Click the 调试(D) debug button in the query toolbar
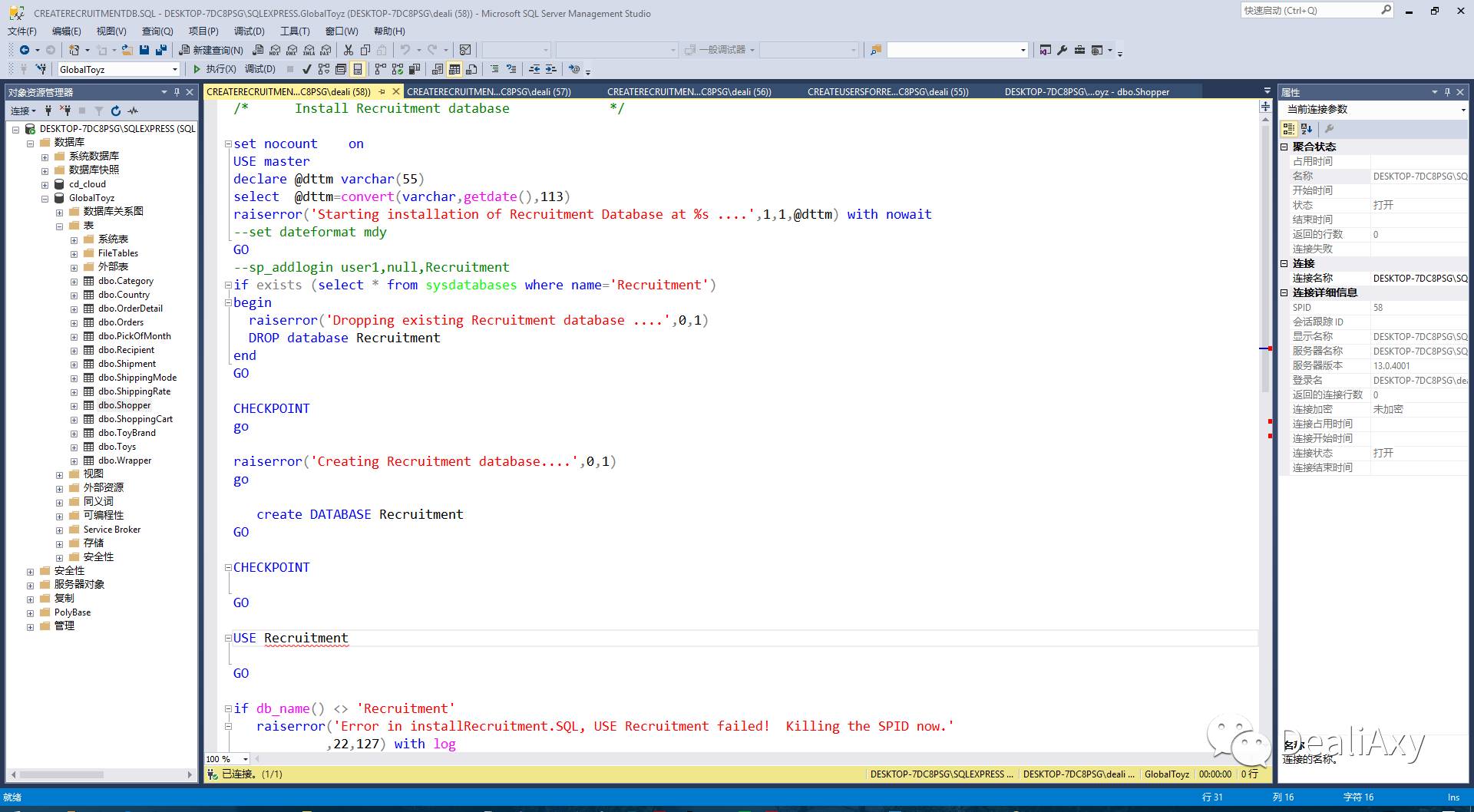The height and width of the screenshot is (812, 1474). click(259, 69)
